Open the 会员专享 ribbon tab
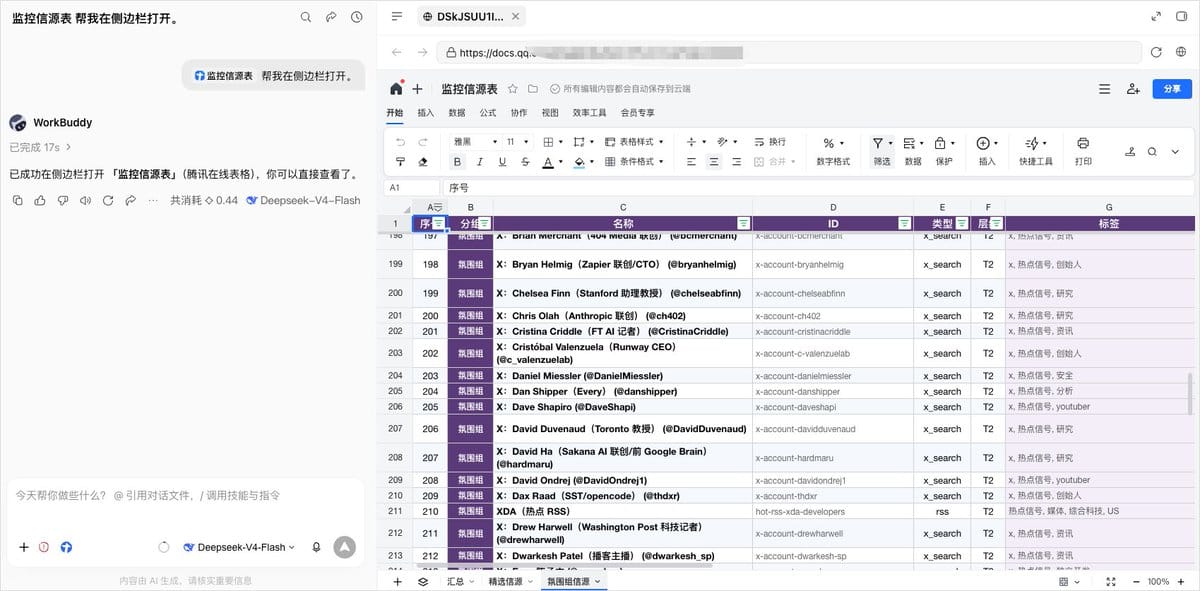Viewport: 1200px width, 591px height. [638, 113]
